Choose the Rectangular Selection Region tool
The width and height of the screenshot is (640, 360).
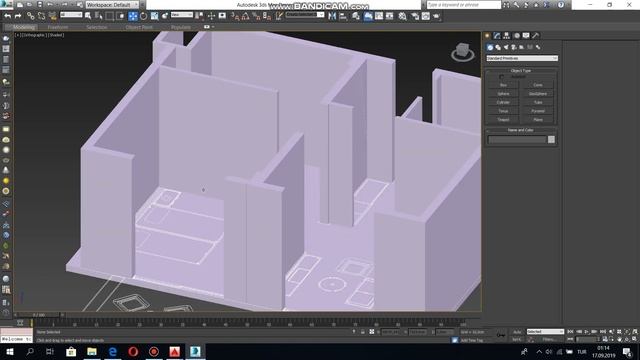110,16
